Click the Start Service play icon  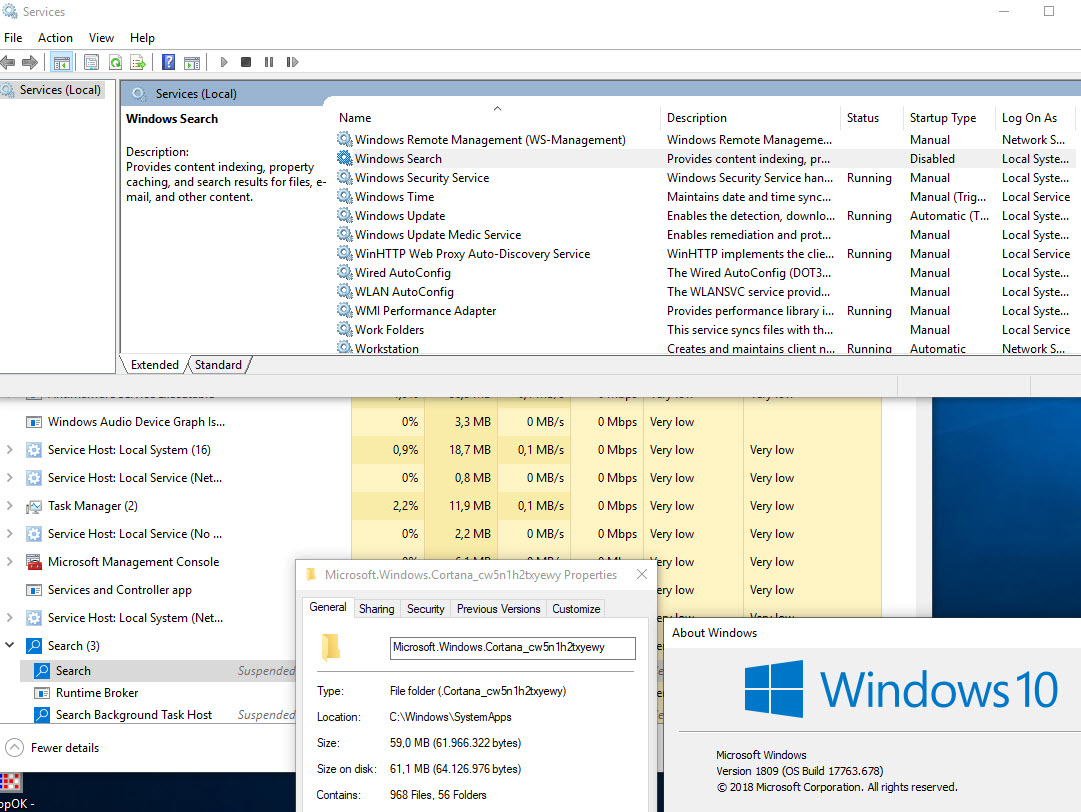pyautogui.click(x=223, y=63)
